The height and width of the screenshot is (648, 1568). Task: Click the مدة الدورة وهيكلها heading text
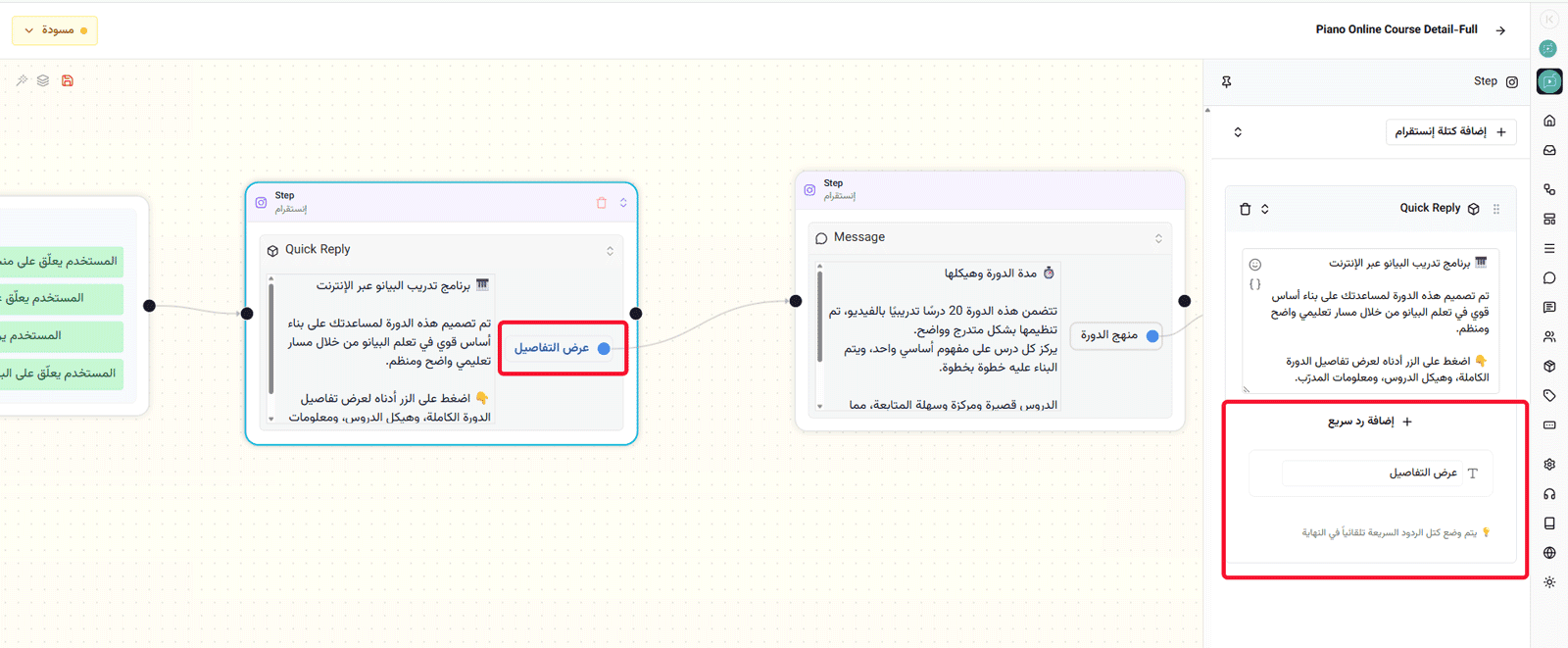pos(991,273)
